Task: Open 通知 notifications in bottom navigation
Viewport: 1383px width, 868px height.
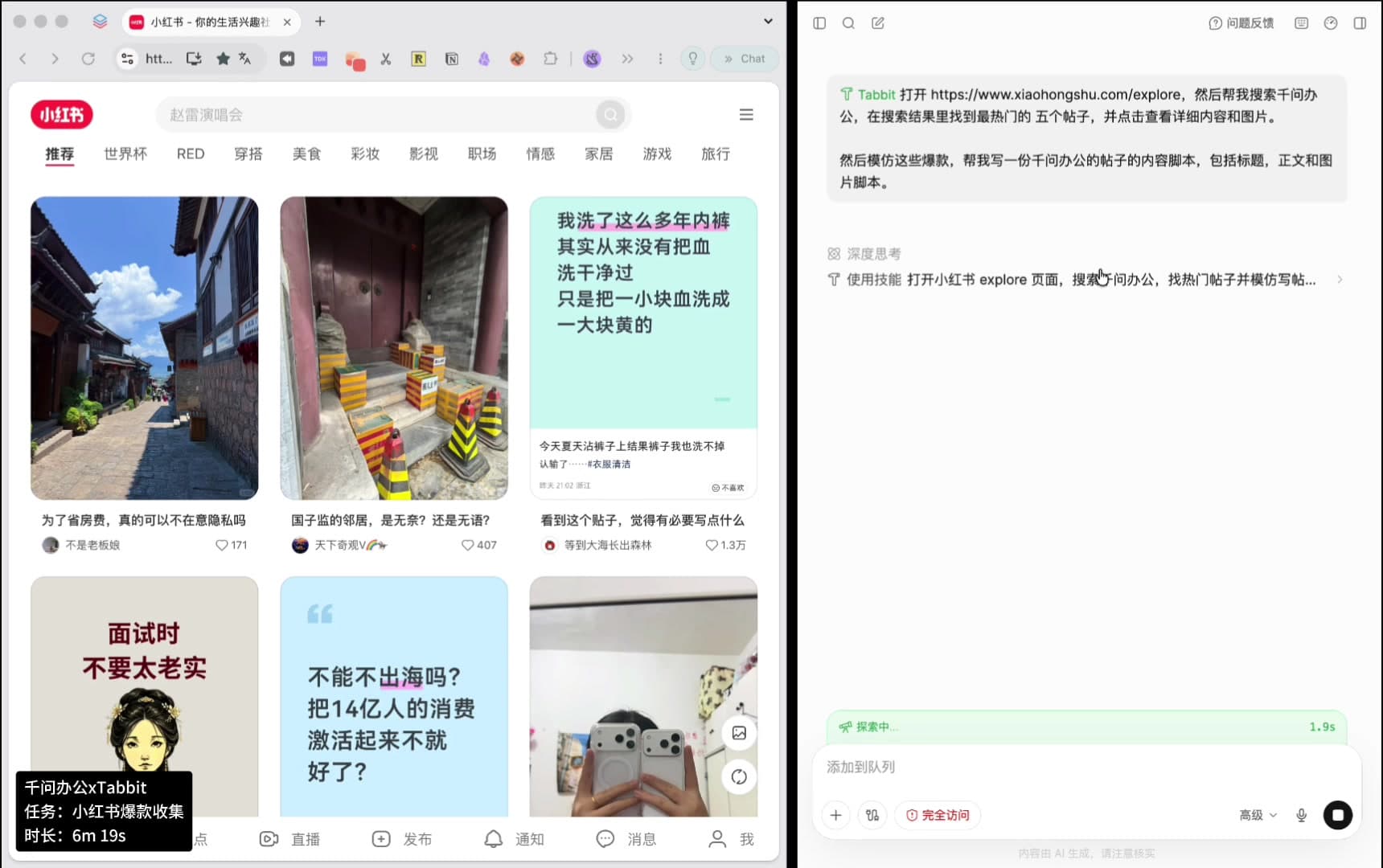Action: click(x=514, y=839)
